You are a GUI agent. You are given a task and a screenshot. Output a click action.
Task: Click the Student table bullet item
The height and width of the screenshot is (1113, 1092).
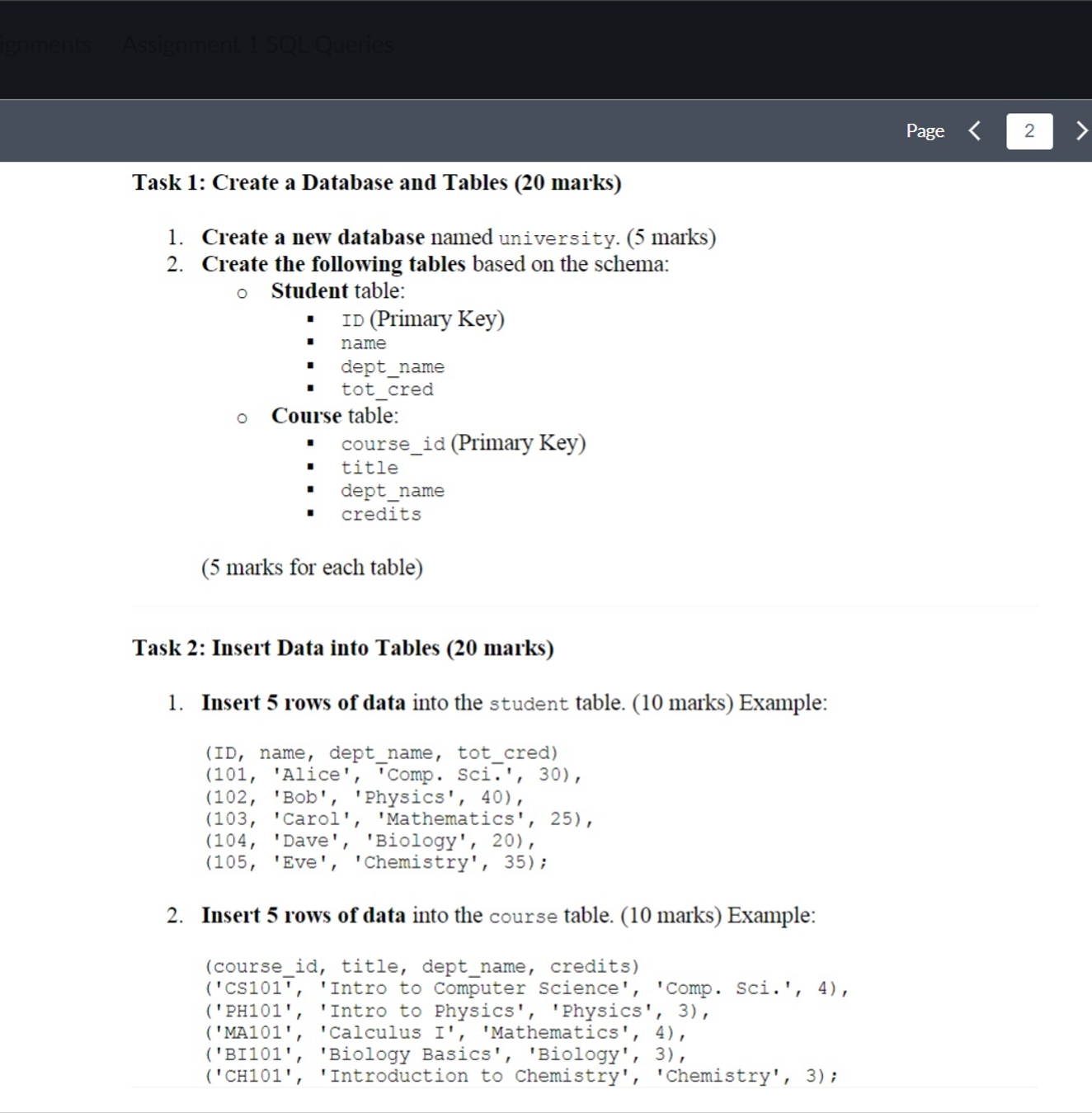coord(337,290)
